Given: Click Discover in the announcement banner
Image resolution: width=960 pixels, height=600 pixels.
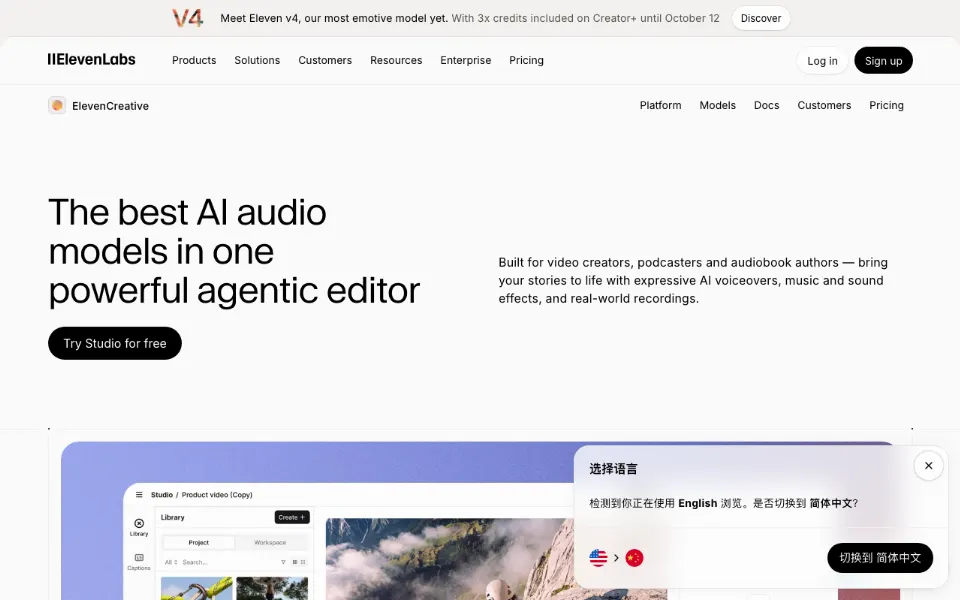Looking at the screenshot, I should click(760, 18).
